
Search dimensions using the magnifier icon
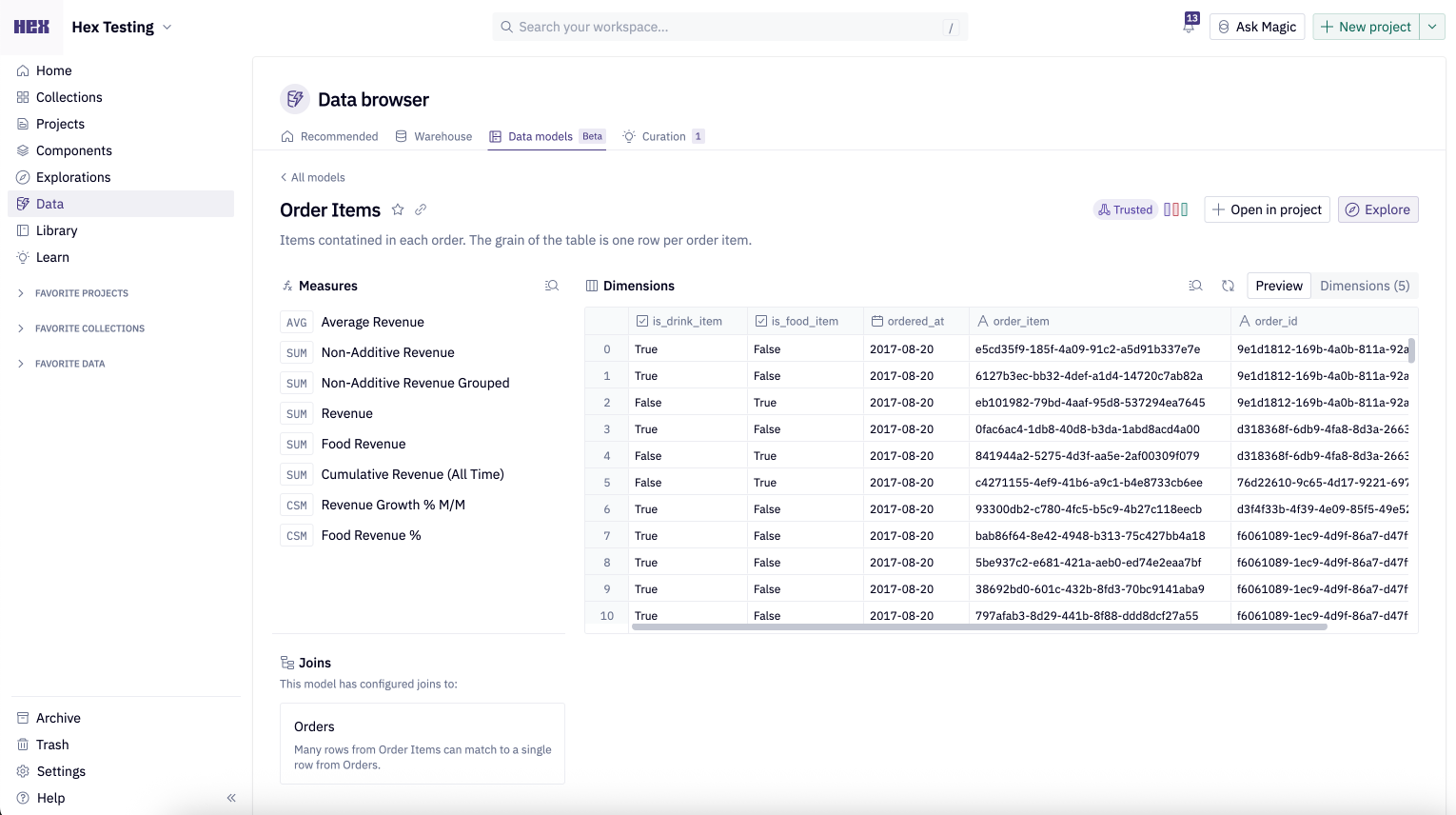click(x=1196, y=286)
